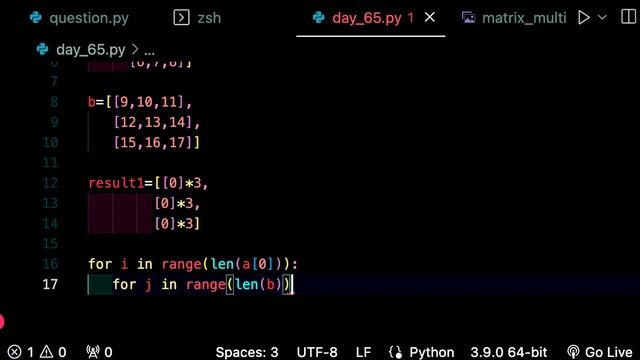Click the day_65.py breadcrumb item
Viewport: 640px width, 360px height.
[91, 50]
